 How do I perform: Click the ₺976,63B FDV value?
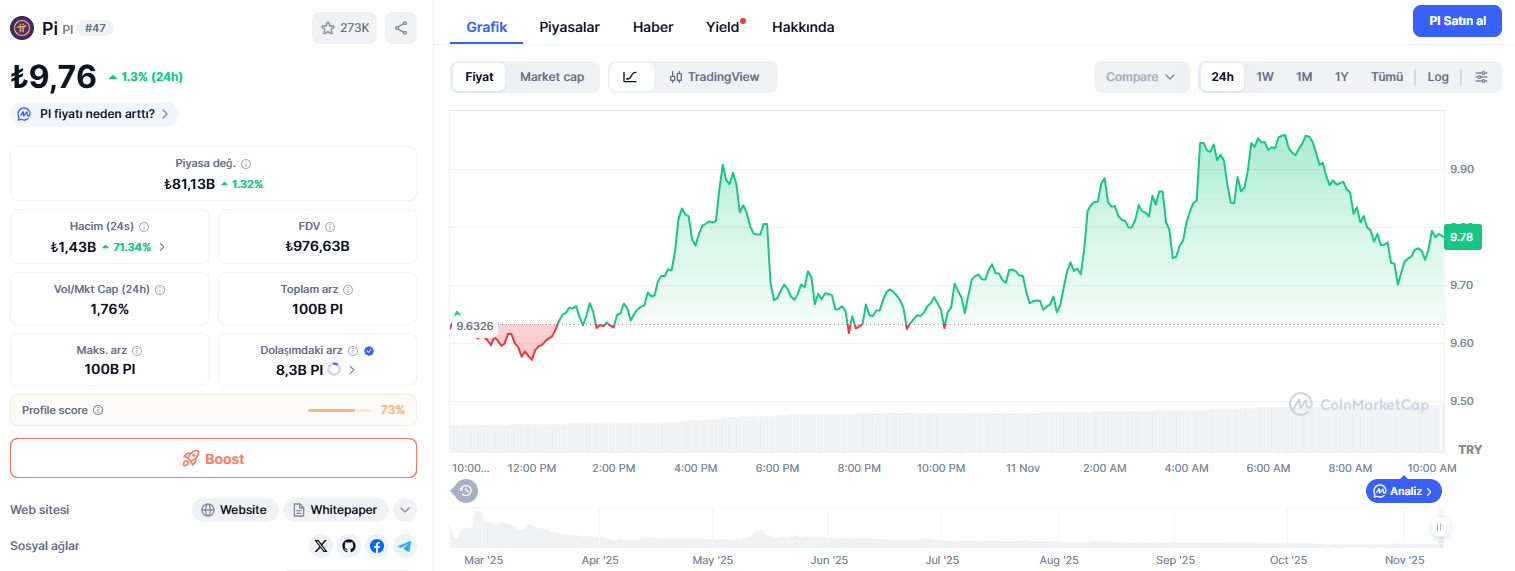(x=317, y=247)
